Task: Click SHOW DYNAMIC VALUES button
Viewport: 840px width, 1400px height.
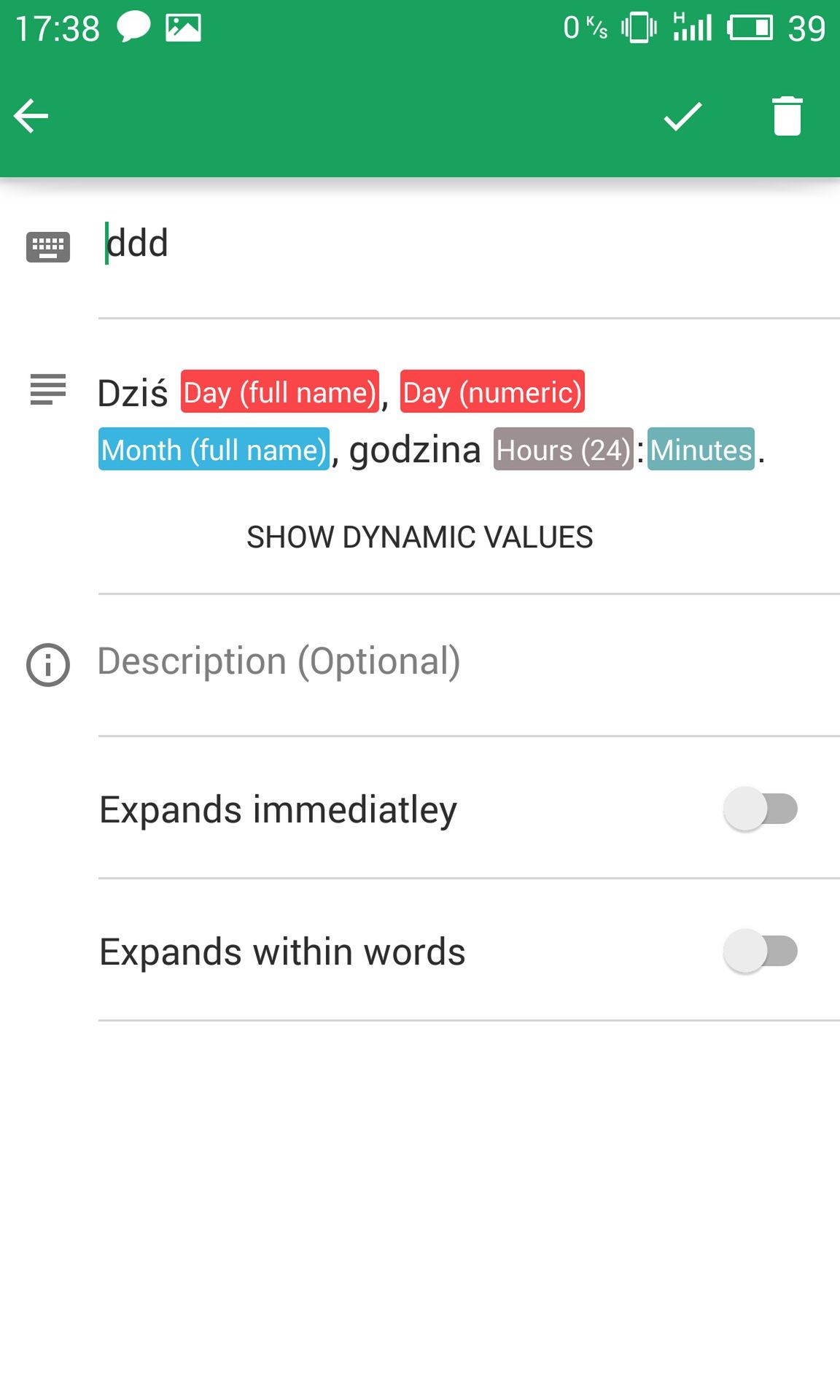Action: pyautogui.click(x=420, y=537)
